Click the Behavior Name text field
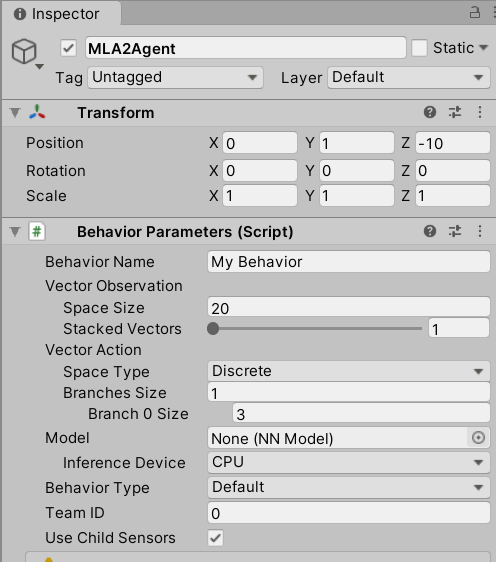This screenshot has width=496, height=562. [x=349, y=262]
